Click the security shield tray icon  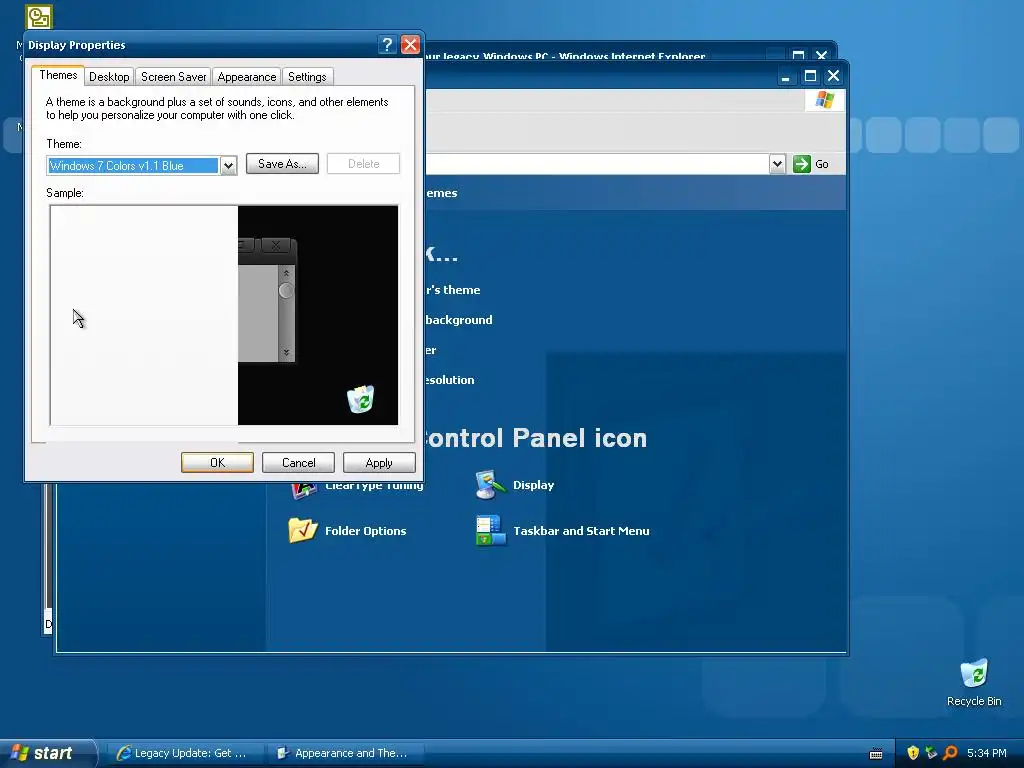(x=912, y=753)
